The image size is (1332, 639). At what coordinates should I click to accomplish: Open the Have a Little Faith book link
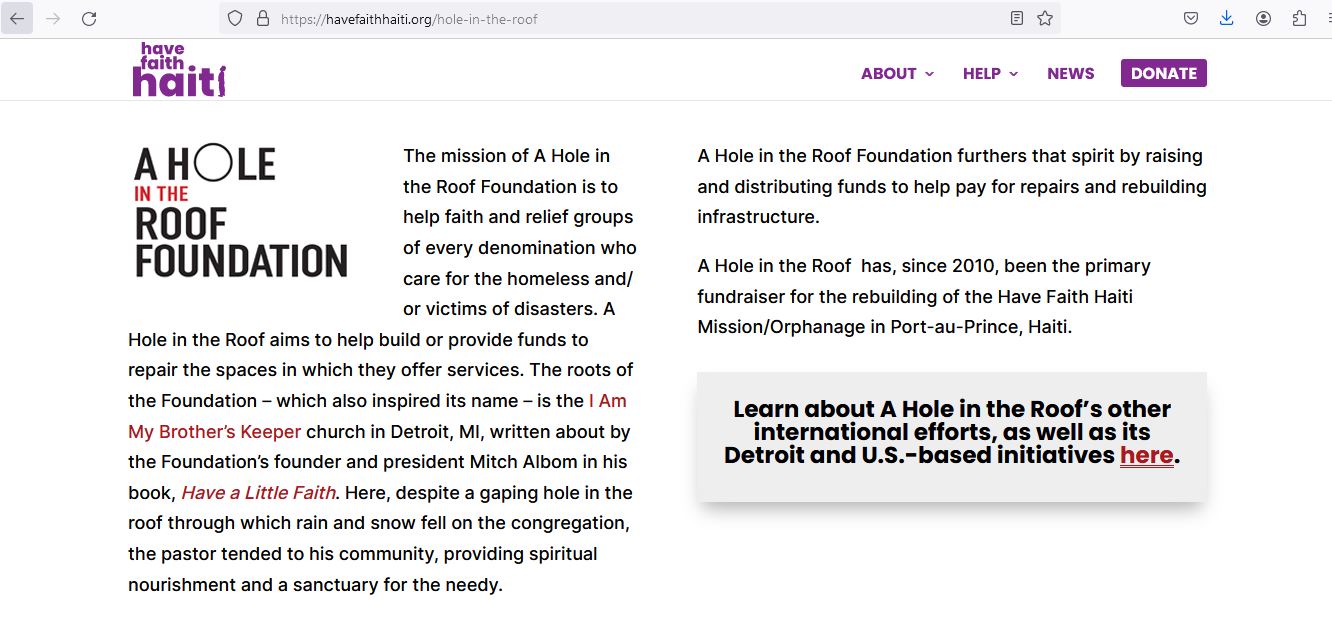click(x=258, y=492)
